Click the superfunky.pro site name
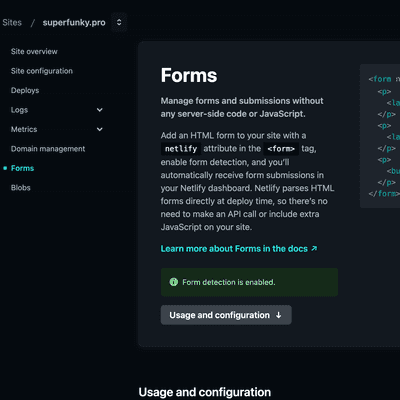The height and width of the screenshot is (400, 400). (x=74, y=23)
